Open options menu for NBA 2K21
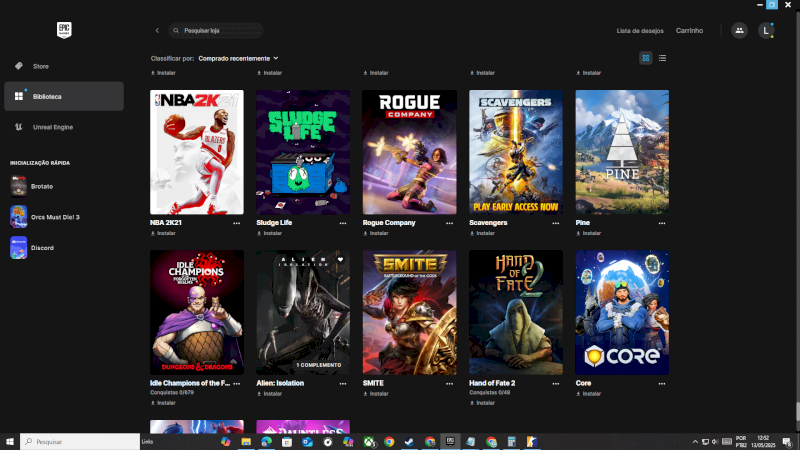The height and width of the screenshot is (450, 800). coord(237,223)
